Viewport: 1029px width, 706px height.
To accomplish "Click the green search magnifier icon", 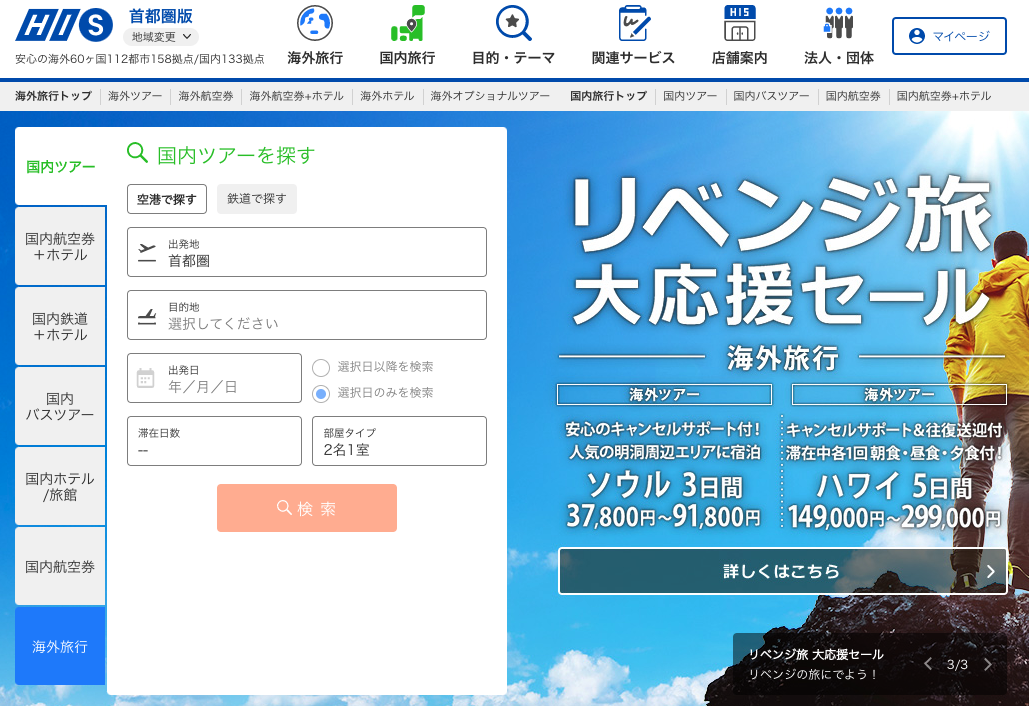I will point(137,153).
